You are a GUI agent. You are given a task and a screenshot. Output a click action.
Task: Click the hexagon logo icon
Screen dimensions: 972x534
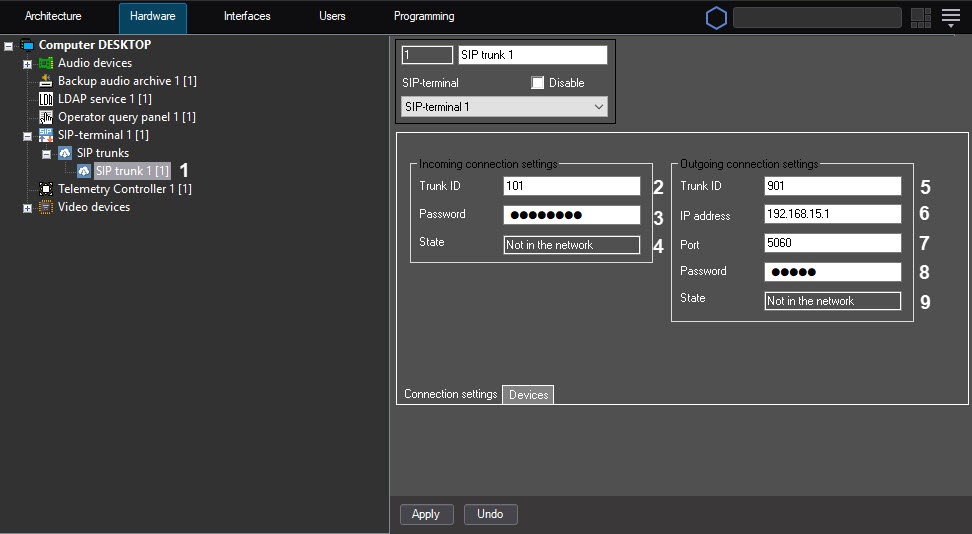point(716,18)
